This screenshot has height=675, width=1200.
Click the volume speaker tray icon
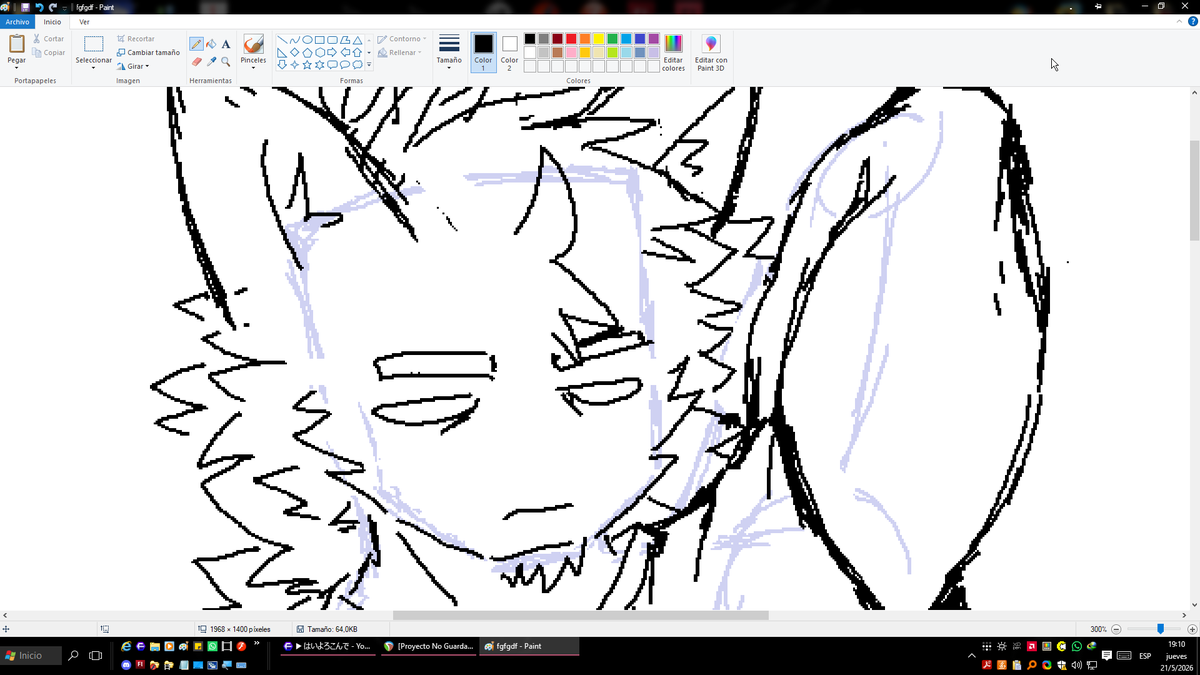click(1077, 665)
